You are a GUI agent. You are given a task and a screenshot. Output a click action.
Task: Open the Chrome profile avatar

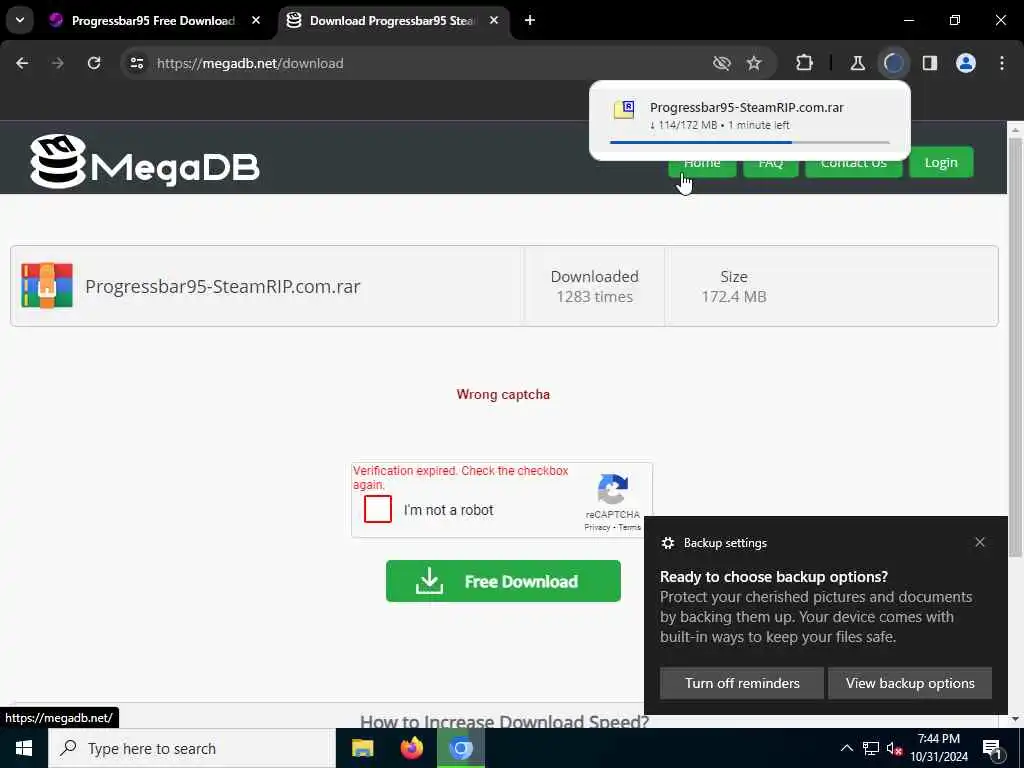[x=966, y=63]
